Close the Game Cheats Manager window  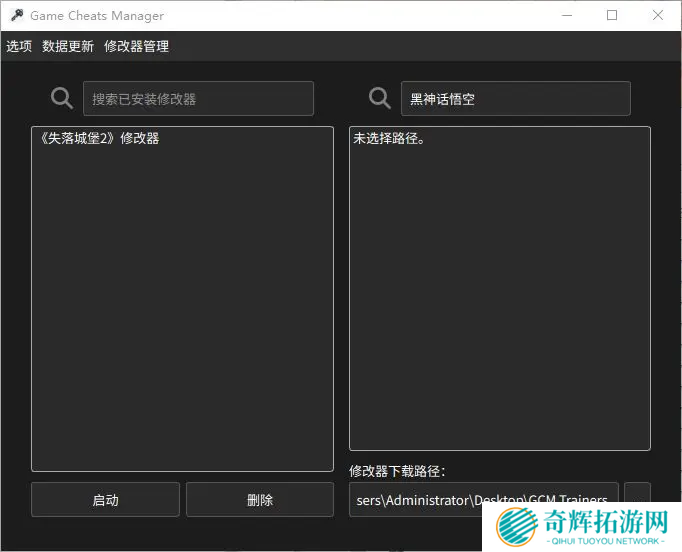[x=657, y=16]
